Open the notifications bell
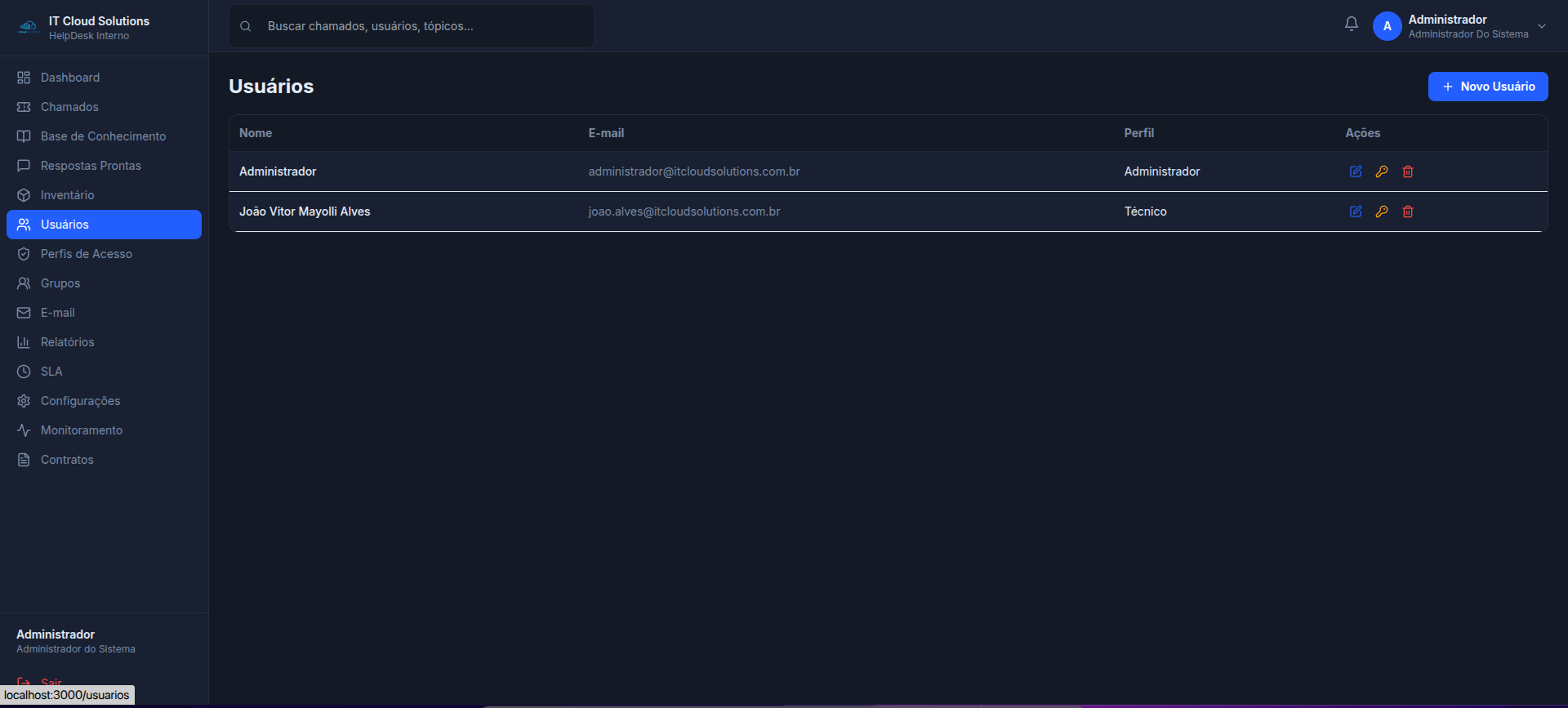Screen dimensions: 1568x708 coord(1352,24)
